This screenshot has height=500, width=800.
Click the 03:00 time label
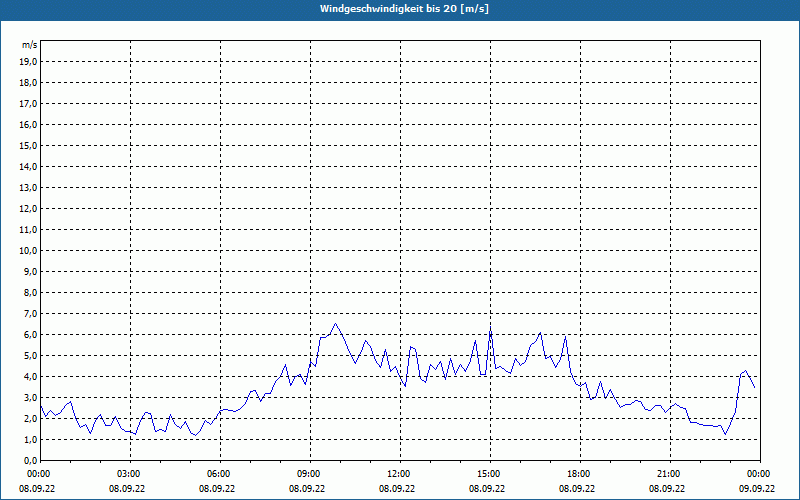[131, 474]
